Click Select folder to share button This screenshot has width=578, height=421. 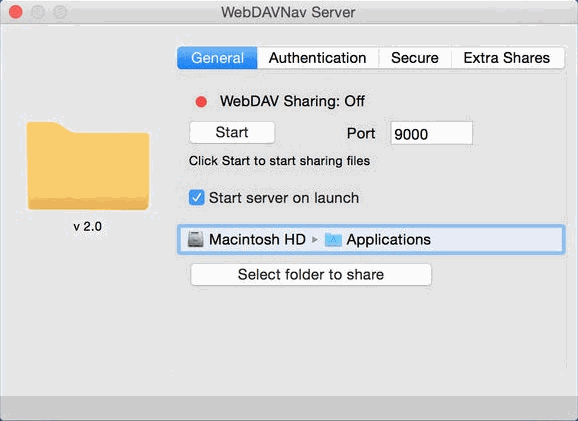pyautogui.click(x=311, y=275)
